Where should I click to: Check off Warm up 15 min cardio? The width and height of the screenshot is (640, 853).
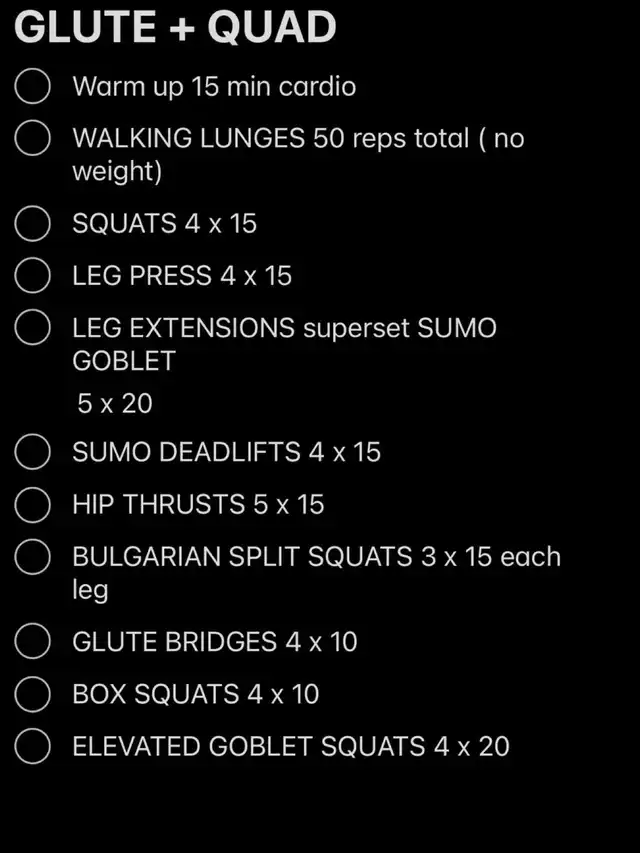[33, 86]
